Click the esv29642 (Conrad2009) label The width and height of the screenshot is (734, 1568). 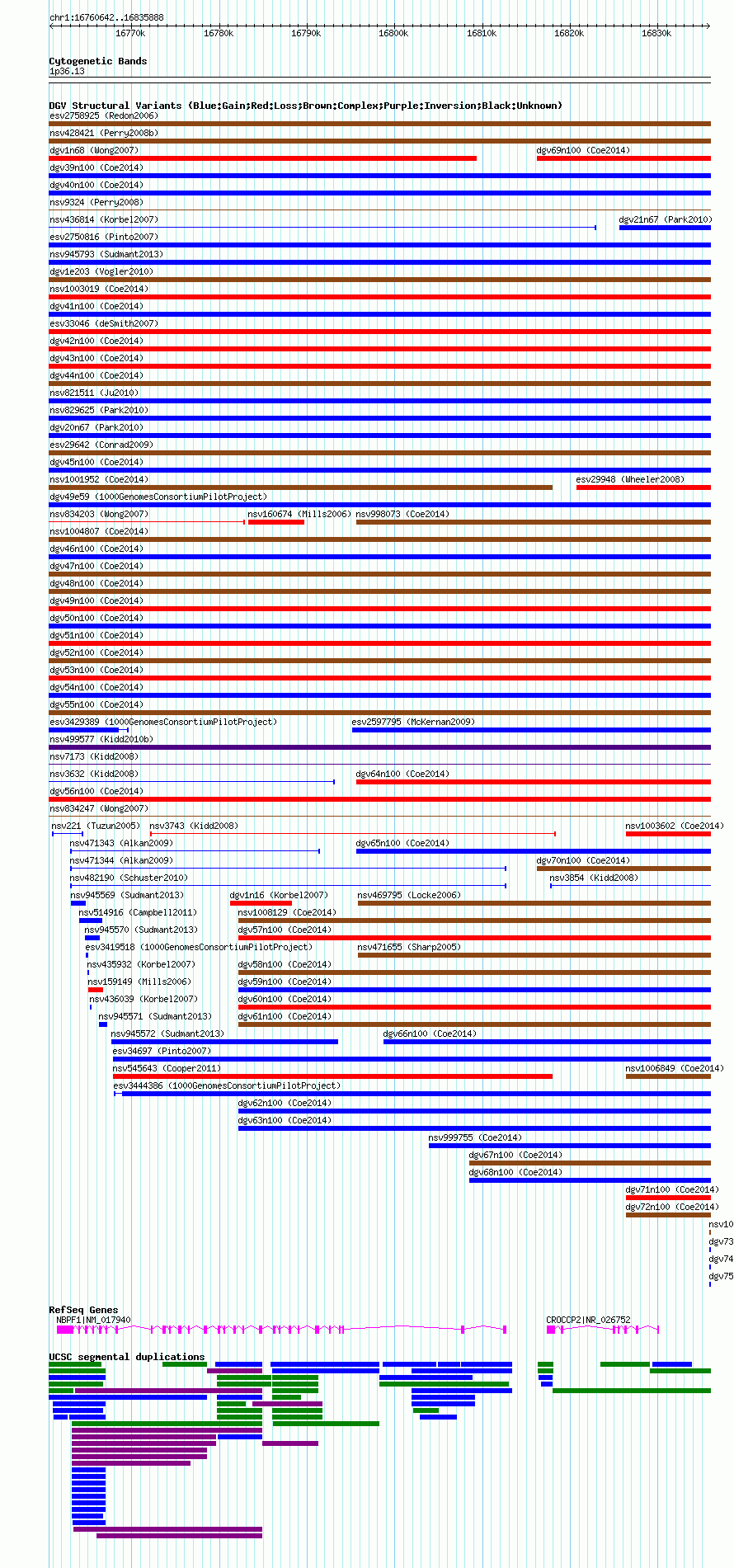(101, 445)
